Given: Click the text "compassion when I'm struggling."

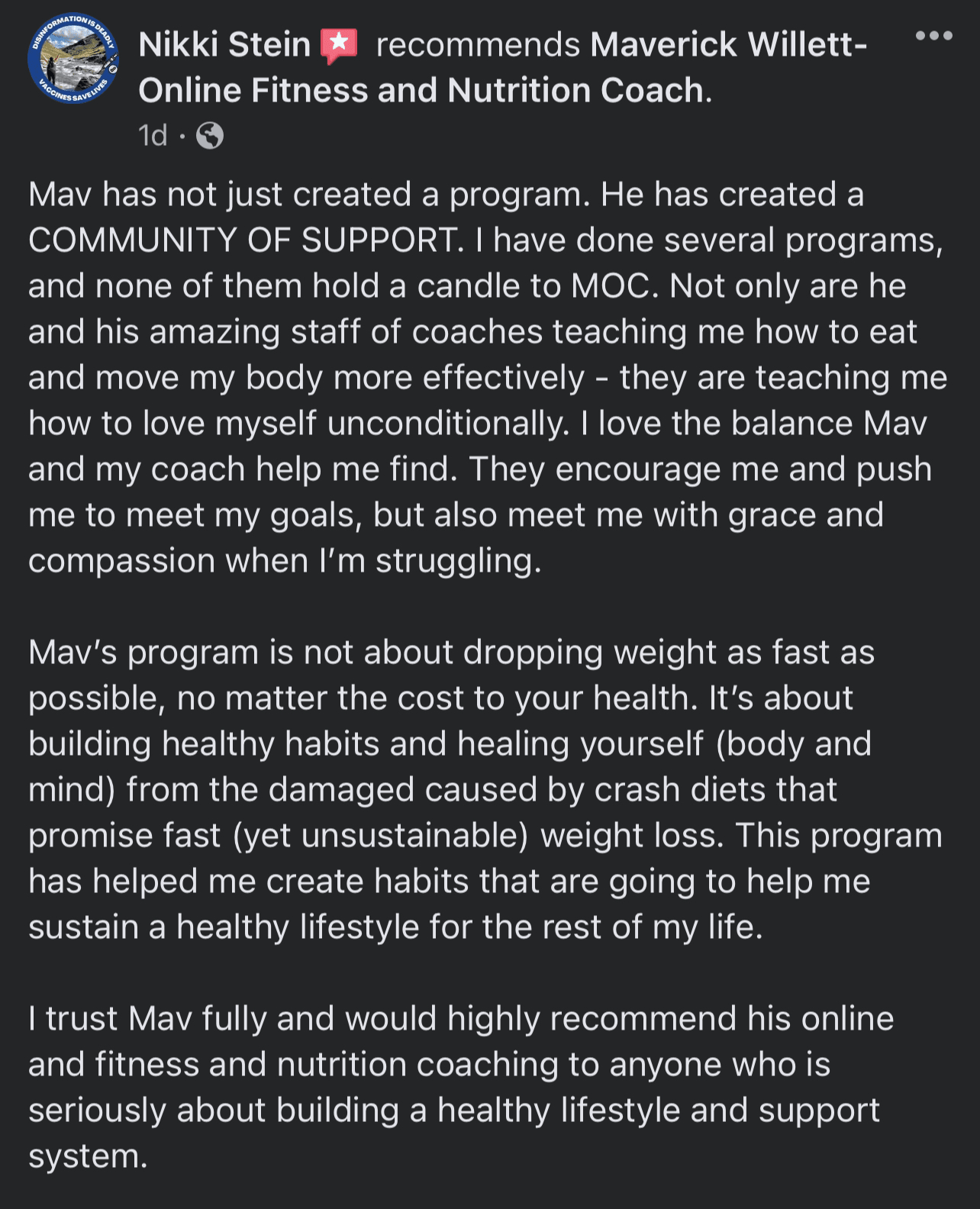Looking at the screenshot, I should [x=285, y=561].
